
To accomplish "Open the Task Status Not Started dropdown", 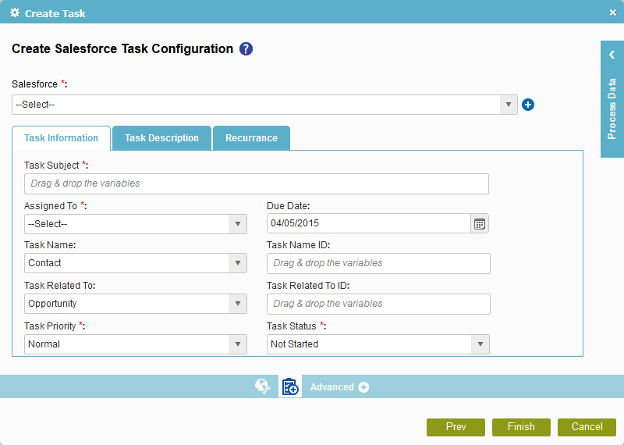I will pos(378,344).
